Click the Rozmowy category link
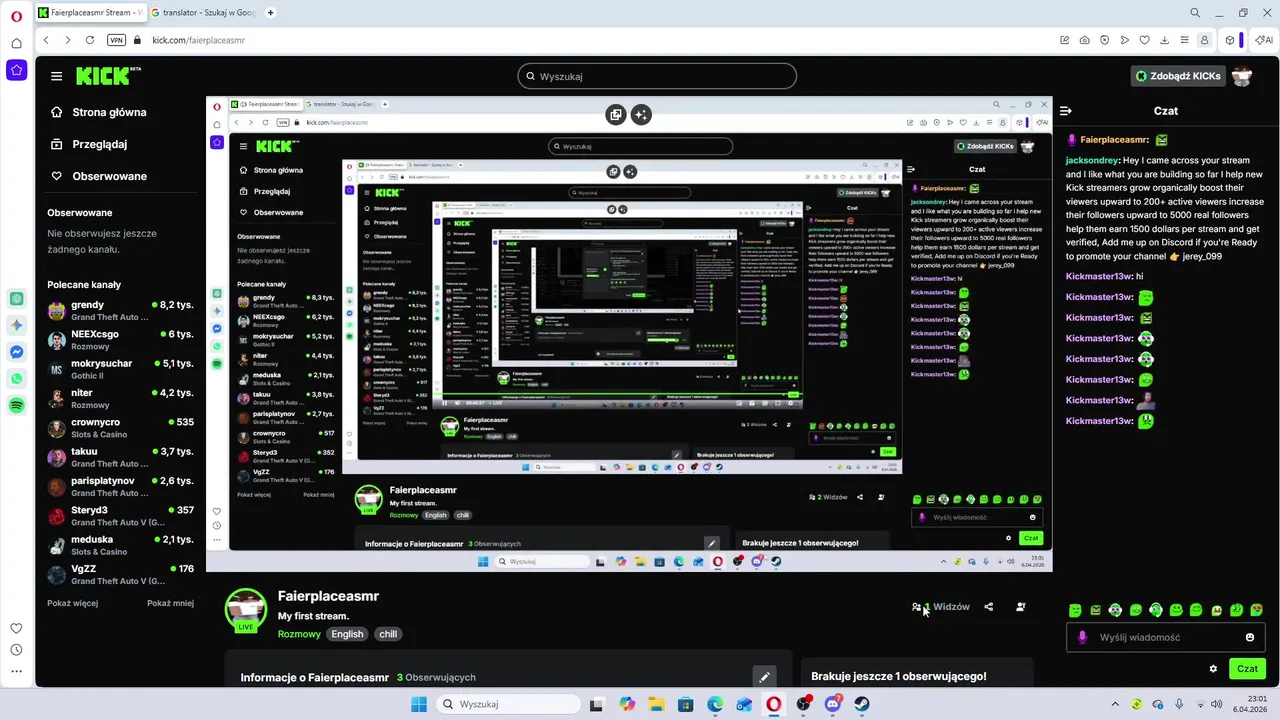 [x=299, y=634]
